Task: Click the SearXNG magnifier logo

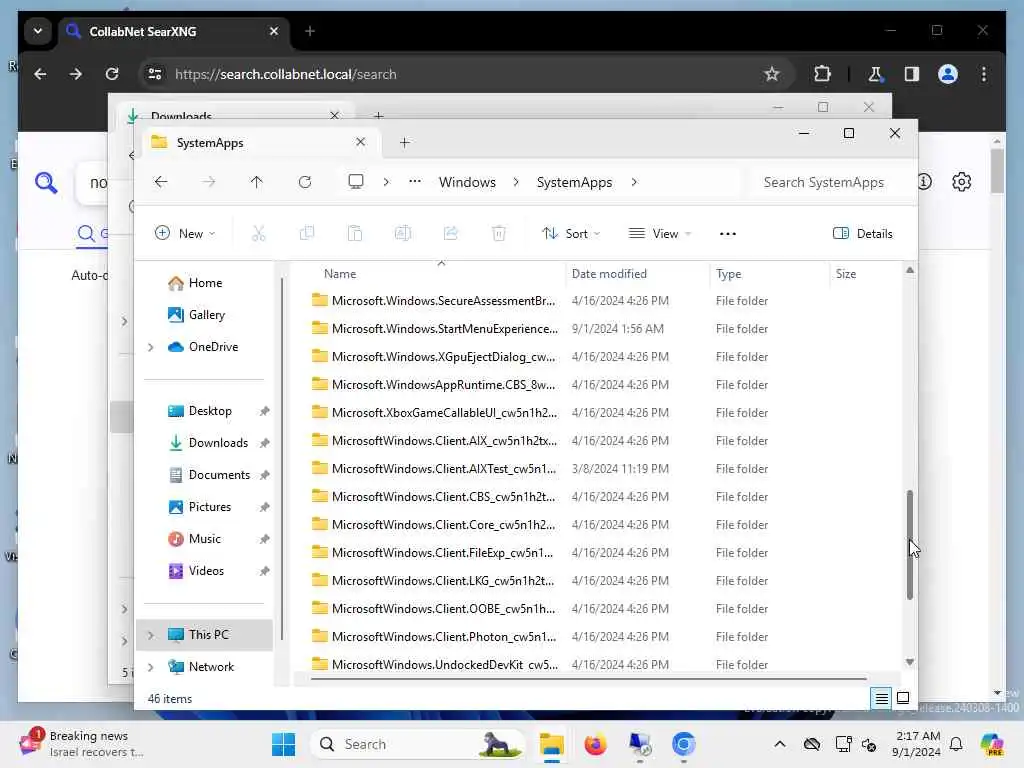Action: (46, 183)
